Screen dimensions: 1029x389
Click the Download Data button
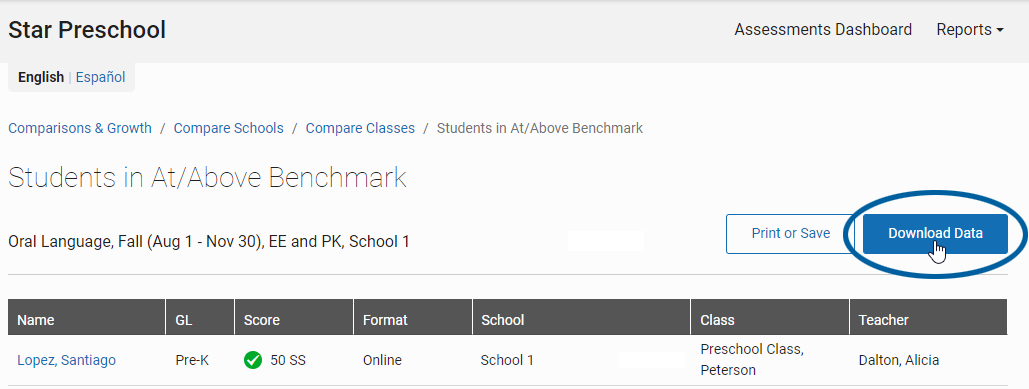[935, 234]
